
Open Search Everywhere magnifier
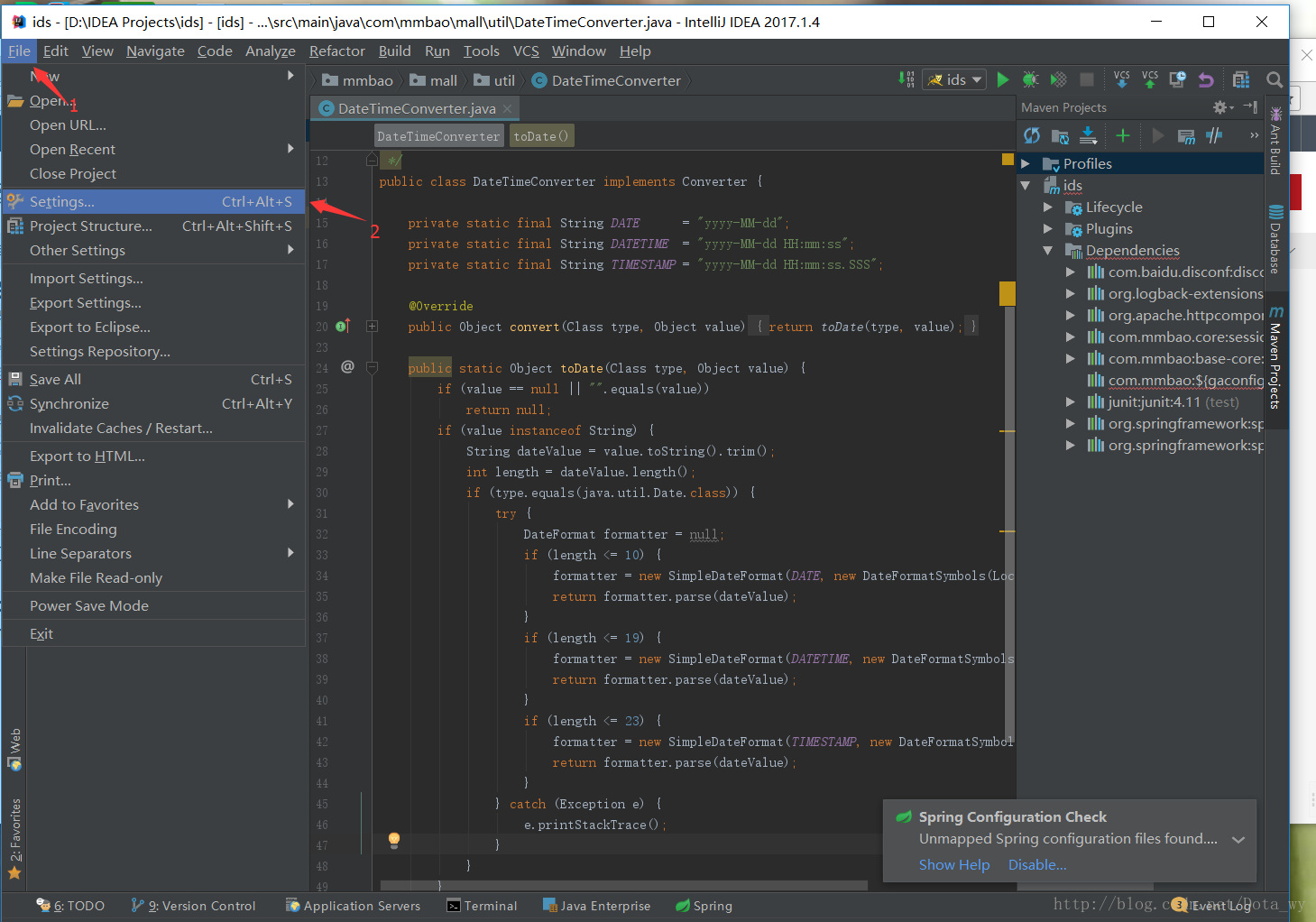click(x=1274, y=79)
